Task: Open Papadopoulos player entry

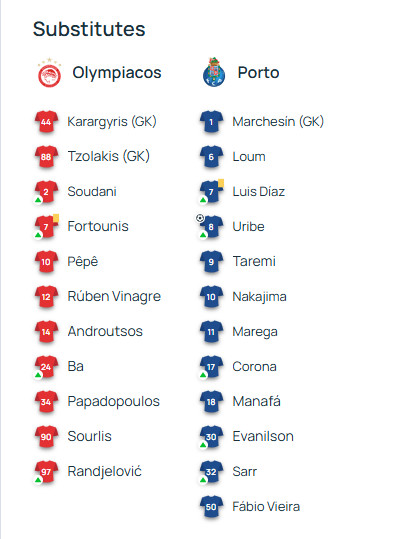Action: (x=113, y=402)
